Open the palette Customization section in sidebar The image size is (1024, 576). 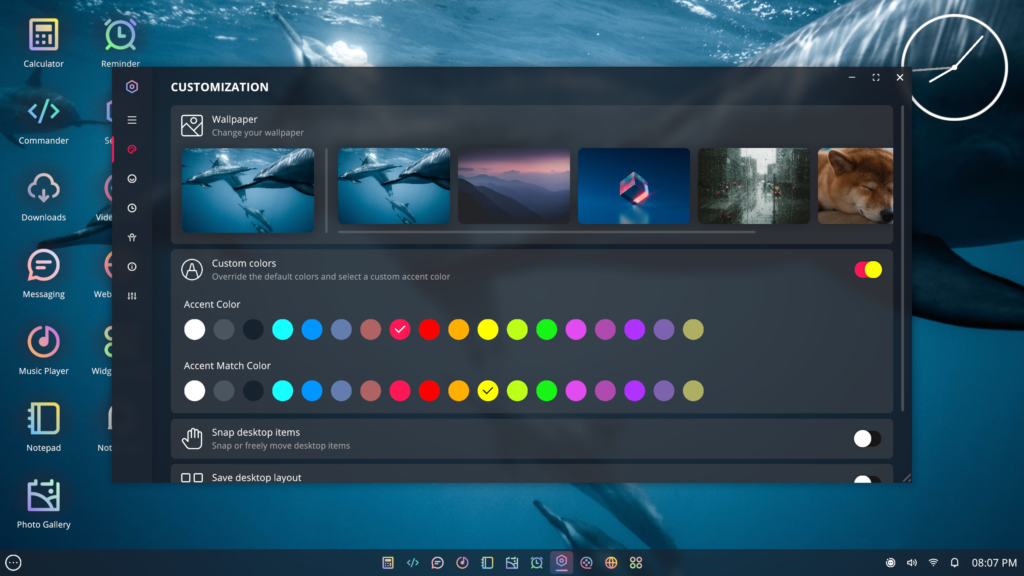pyautogui.click(x=131, y=149)
